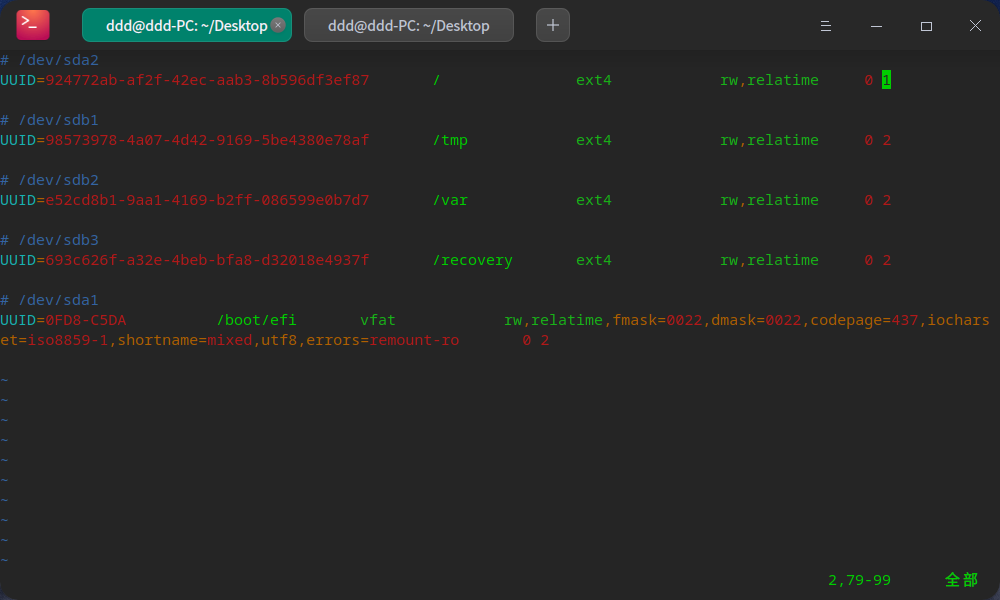Screen dimensions: 1000x600
Task: Close the terminal window
Action: pyautogui.click(x=975, y=26)
